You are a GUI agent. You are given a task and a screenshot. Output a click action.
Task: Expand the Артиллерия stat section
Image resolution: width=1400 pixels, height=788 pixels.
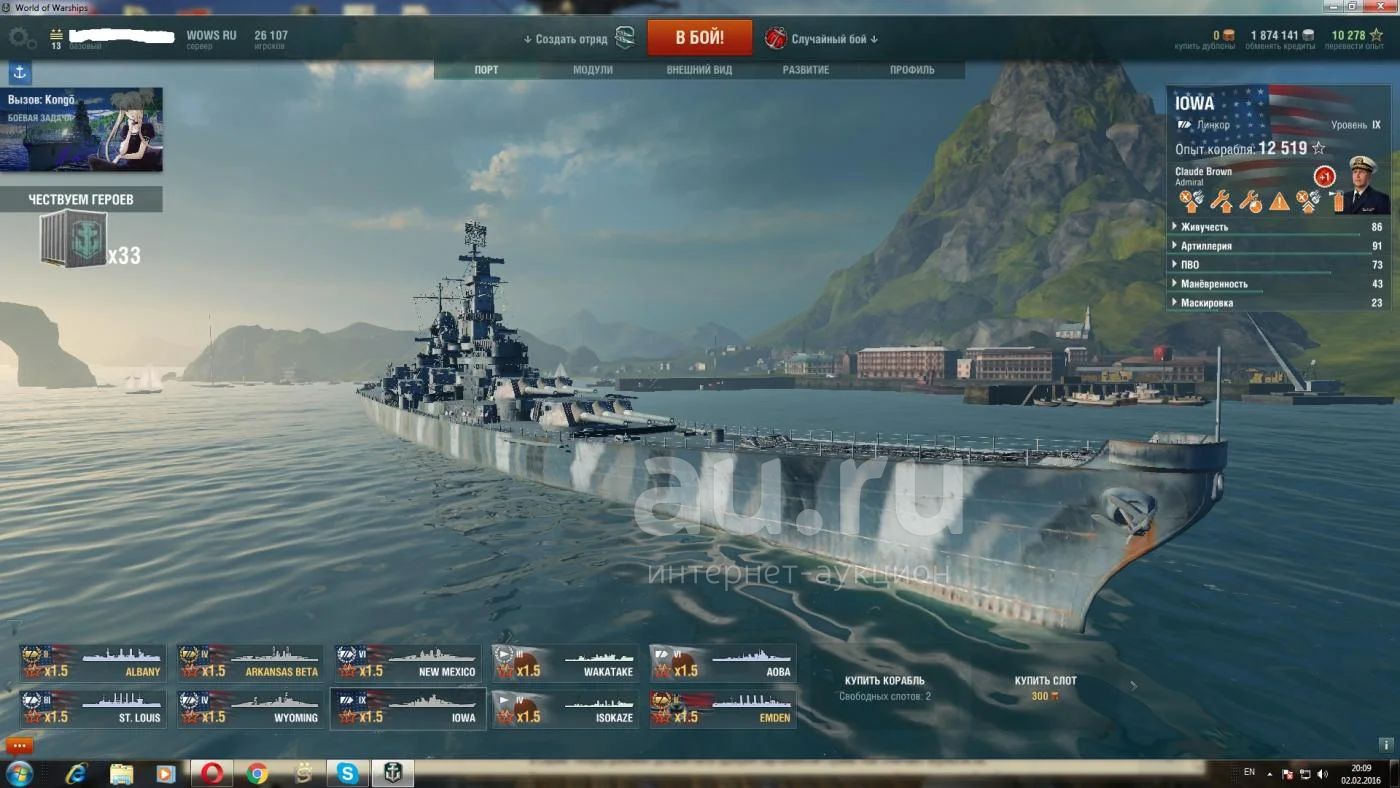coord(1278,246)
